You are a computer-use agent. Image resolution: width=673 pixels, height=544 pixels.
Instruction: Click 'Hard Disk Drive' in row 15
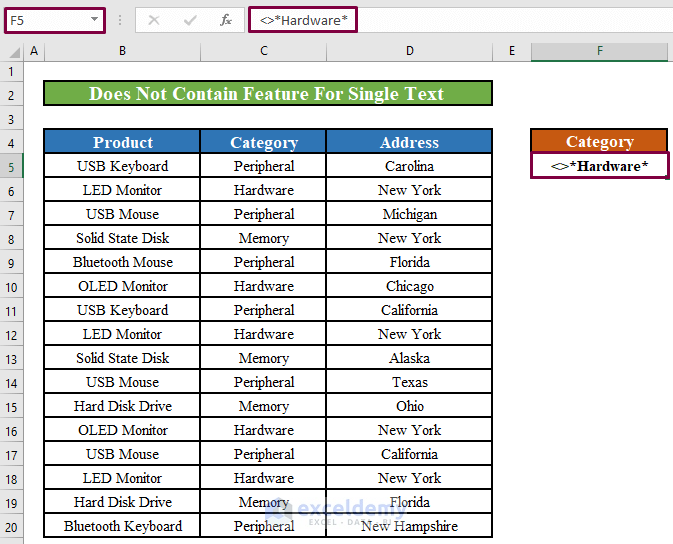click(x=122, y=407)
